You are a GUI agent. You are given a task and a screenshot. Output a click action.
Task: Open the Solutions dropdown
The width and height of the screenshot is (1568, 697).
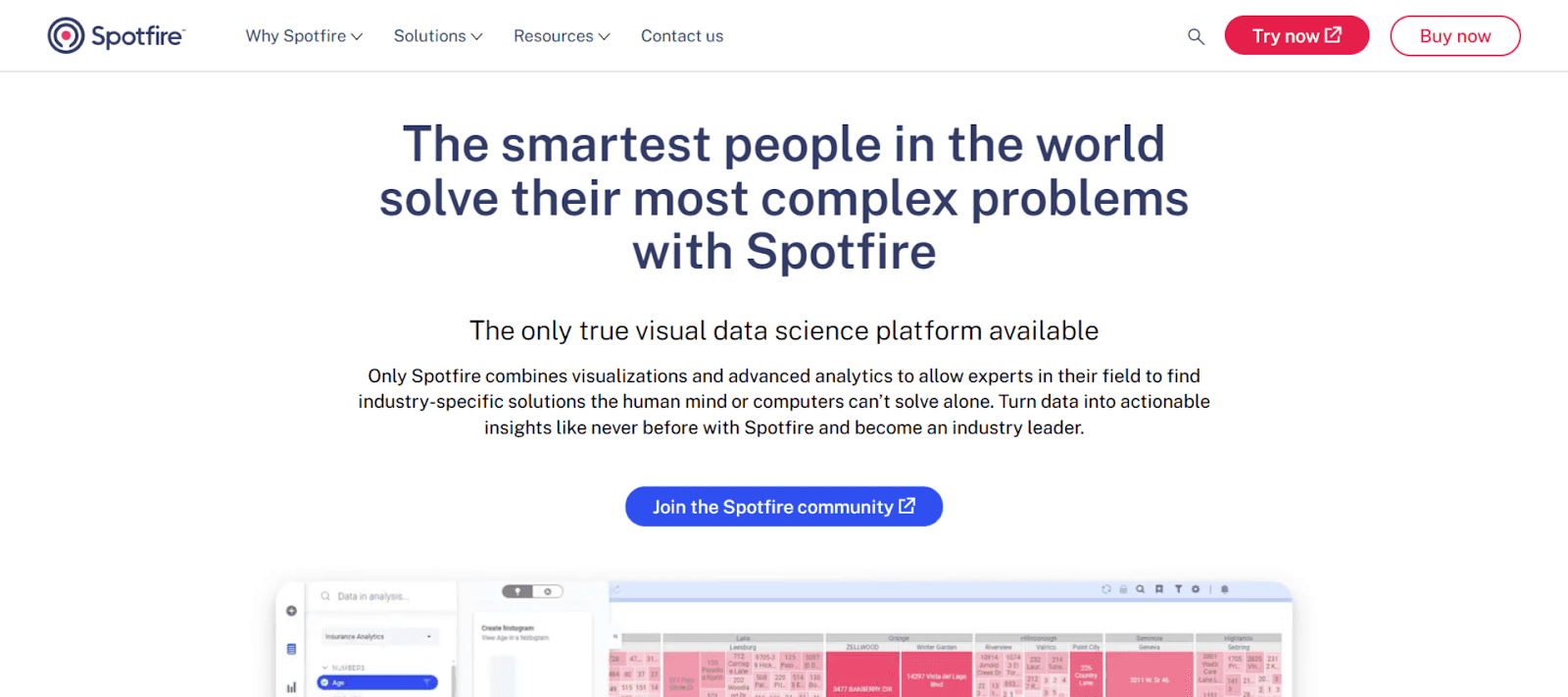point(438,35)
